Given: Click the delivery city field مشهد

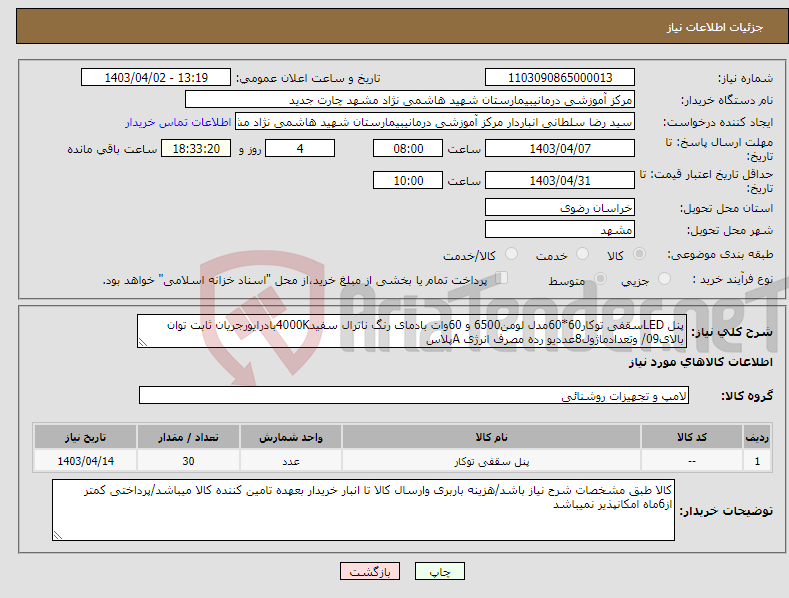Looking at the screenshot, I should (560, 230).
